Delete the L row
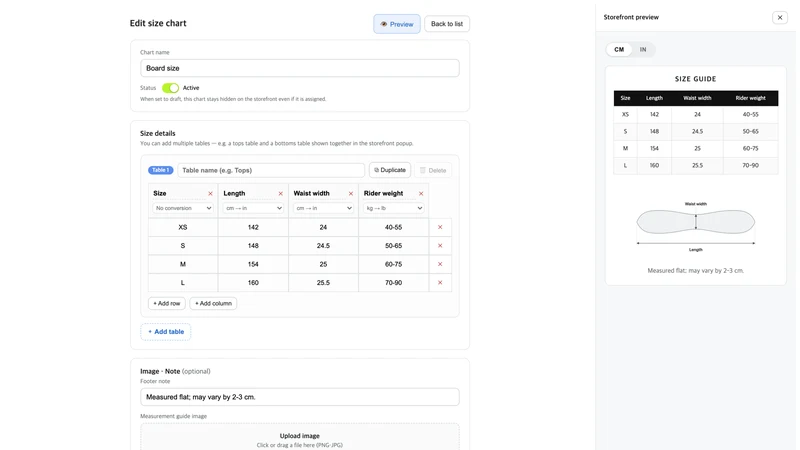800x450 pixels. 440,282
